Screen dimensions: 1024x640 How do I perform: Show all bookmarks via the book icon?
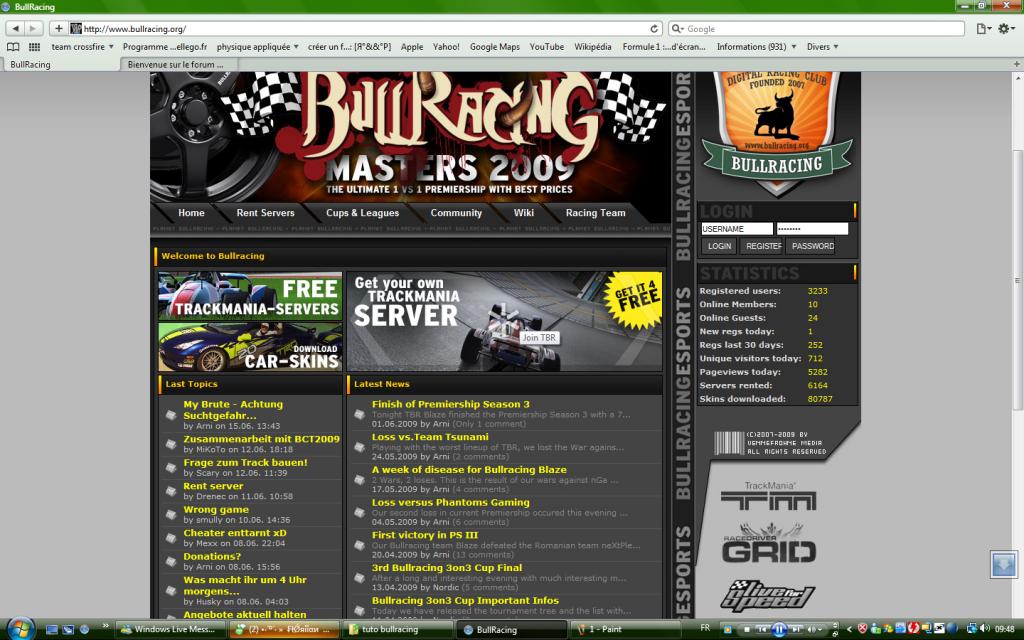tap(13, 47)
